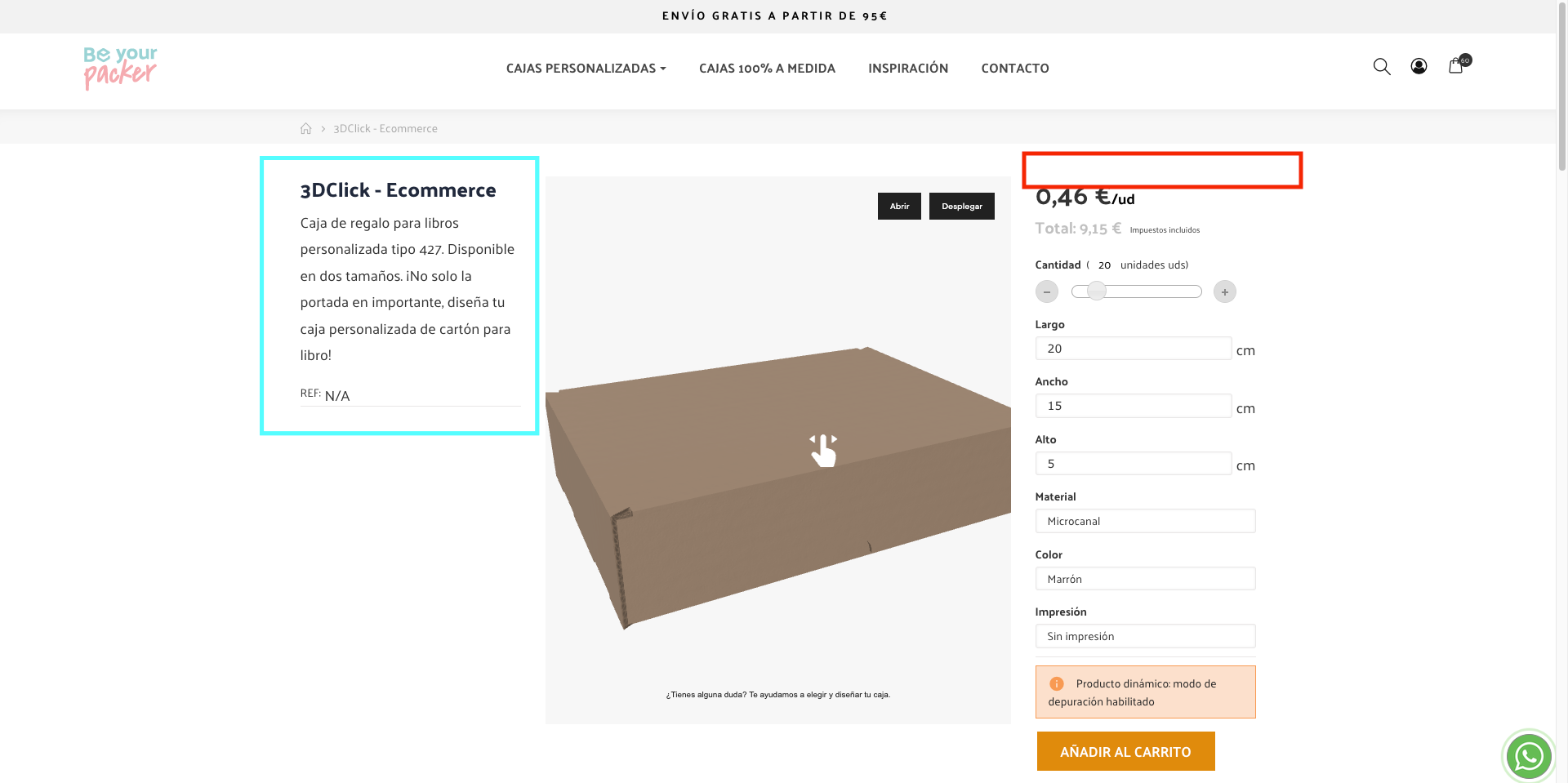
Task: Click the Largo input field
Action: (1134, 349)
